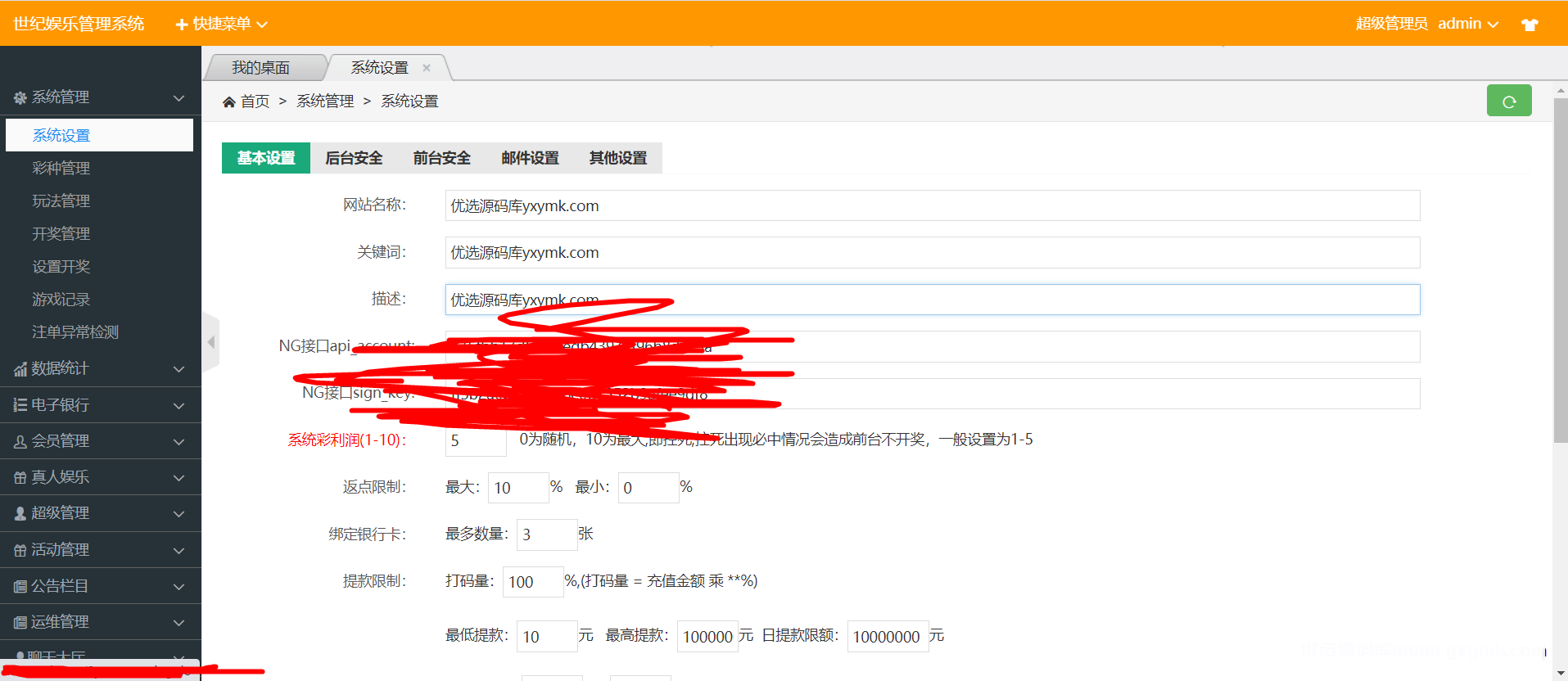This screenshot has height=681, width=1568.
Task: Open 注单异常检测 from sidebar
Action: [75, 331]
